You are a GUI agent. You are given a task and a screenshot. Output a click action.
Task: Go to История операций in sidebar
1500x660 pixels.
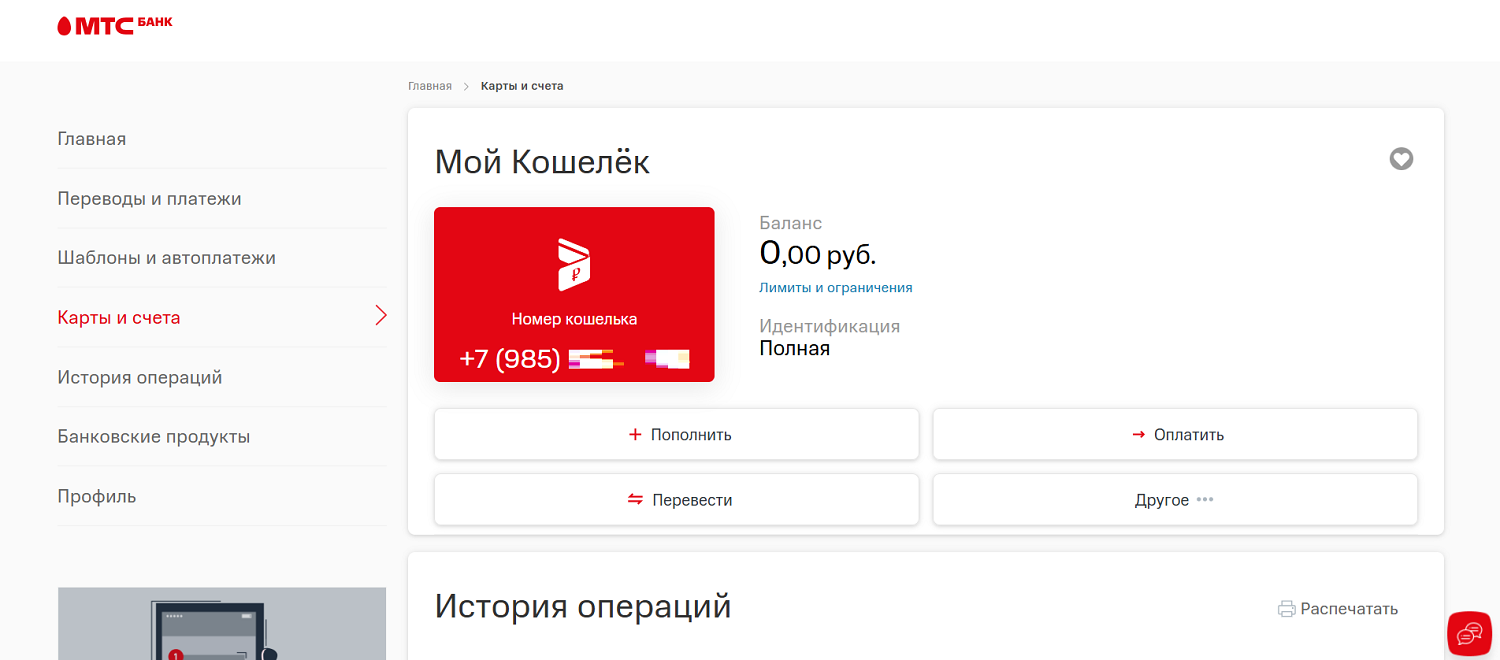tap(140, 377)
